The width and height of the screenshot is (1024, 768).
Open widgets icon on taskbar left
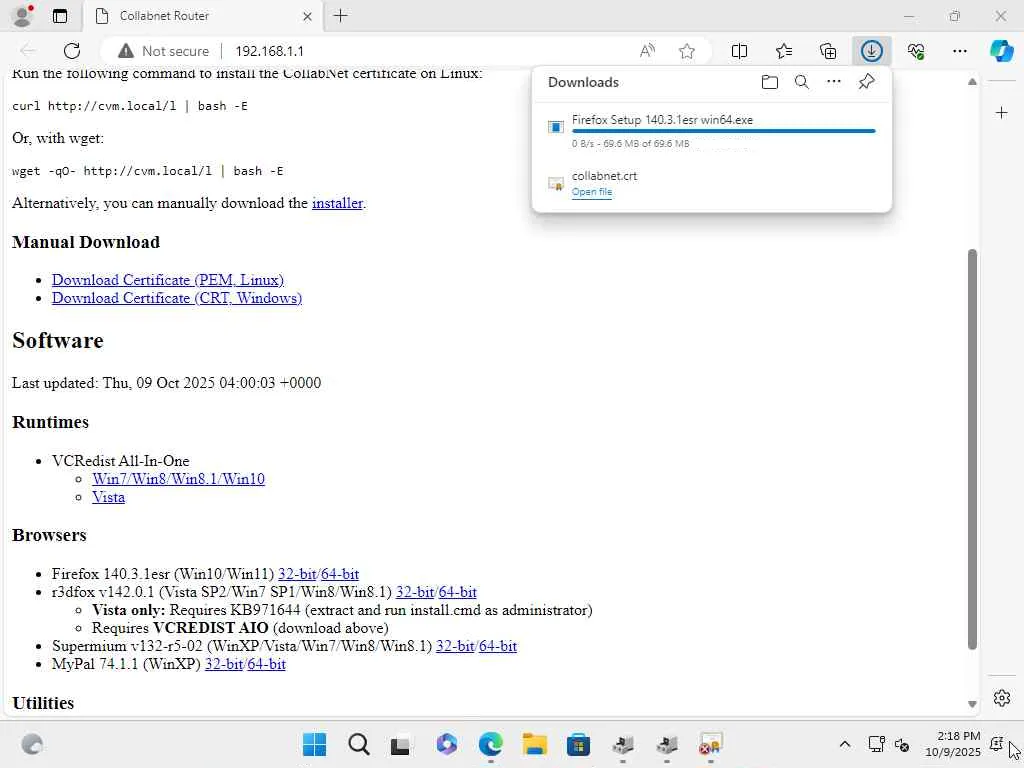(31, 744)
